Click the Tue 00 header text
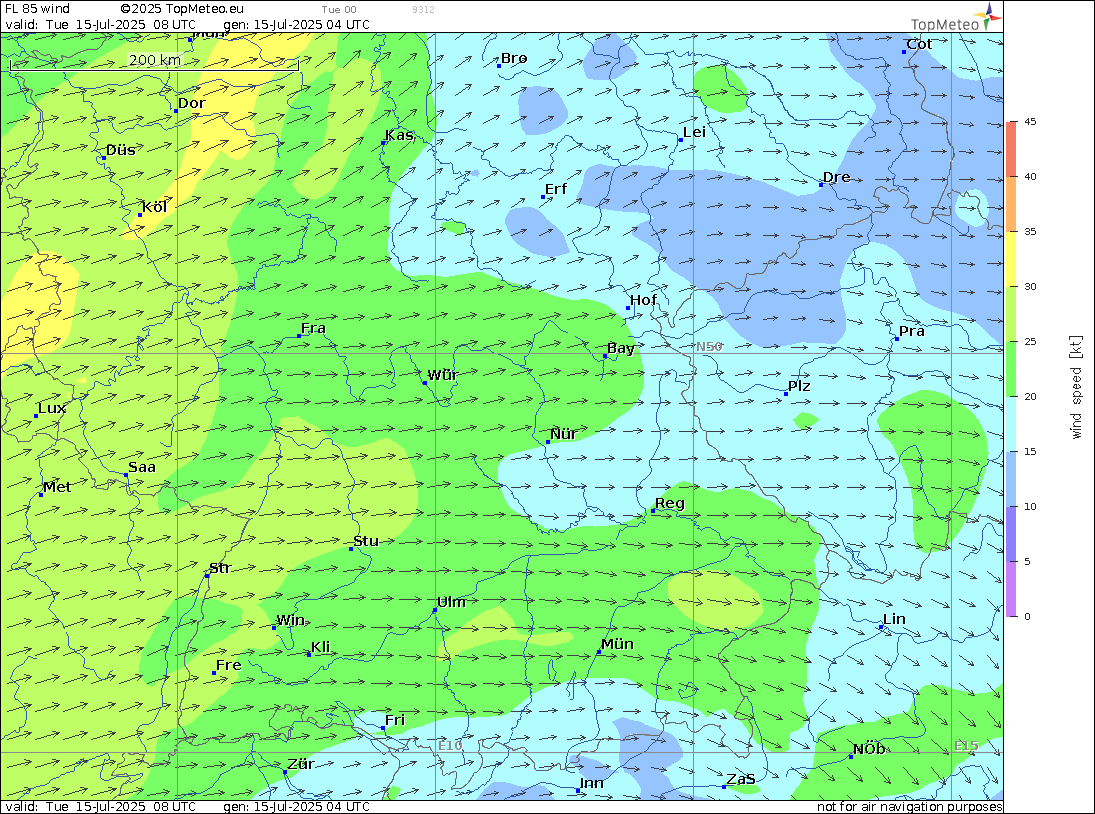The height and width of the screenshot is (814, 1095). 339,10
